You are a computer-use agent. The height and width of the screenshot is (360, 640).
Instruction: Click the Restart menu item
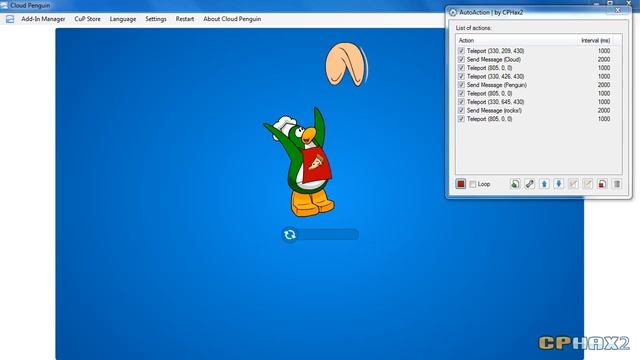point(184,19)
